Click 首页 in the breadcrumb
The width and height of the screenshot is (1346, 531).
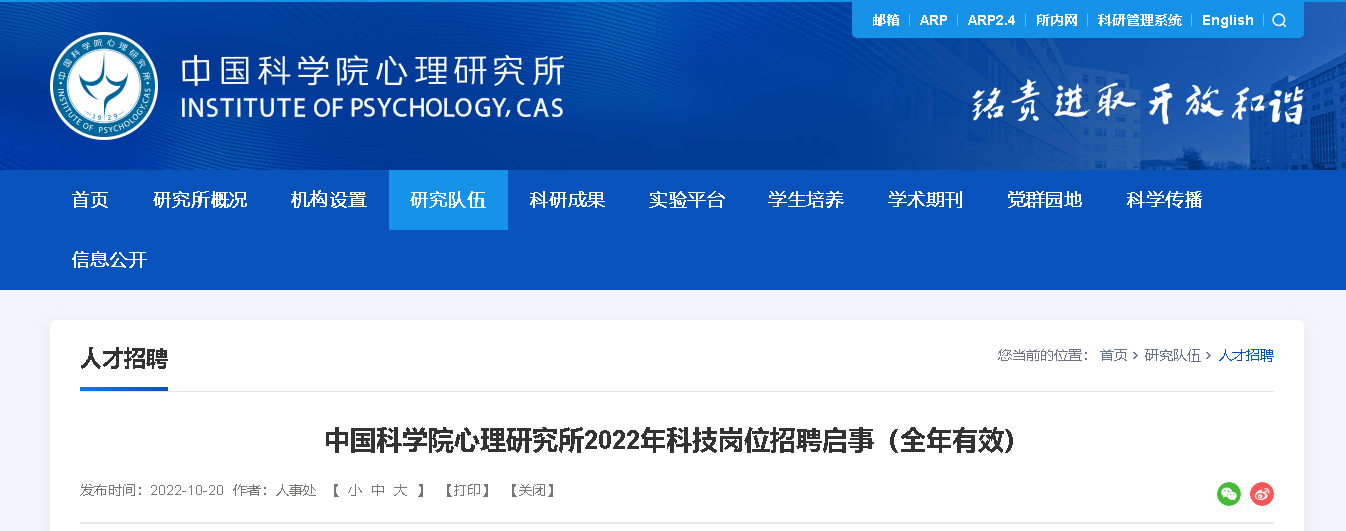point(1113,355)
